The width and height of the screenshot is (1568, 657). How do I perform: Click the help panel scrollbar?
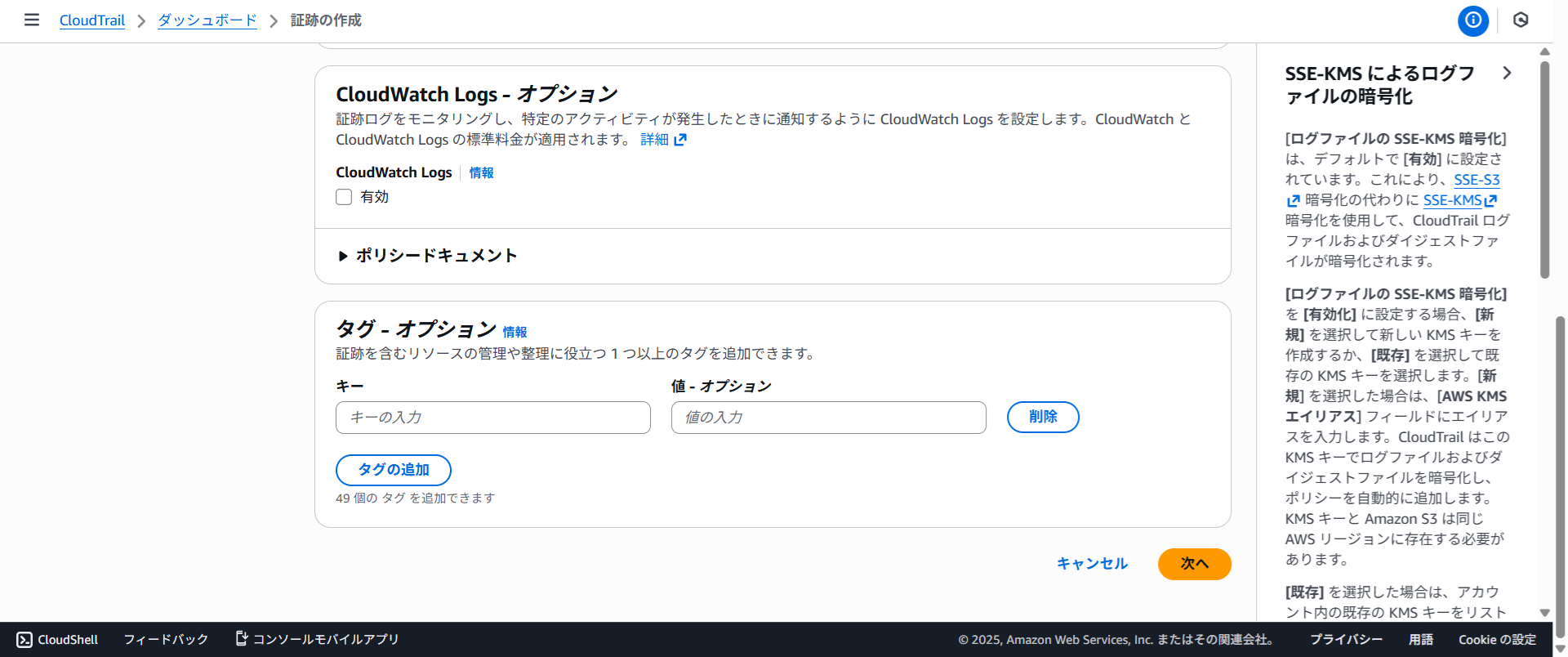(1544, 172)
